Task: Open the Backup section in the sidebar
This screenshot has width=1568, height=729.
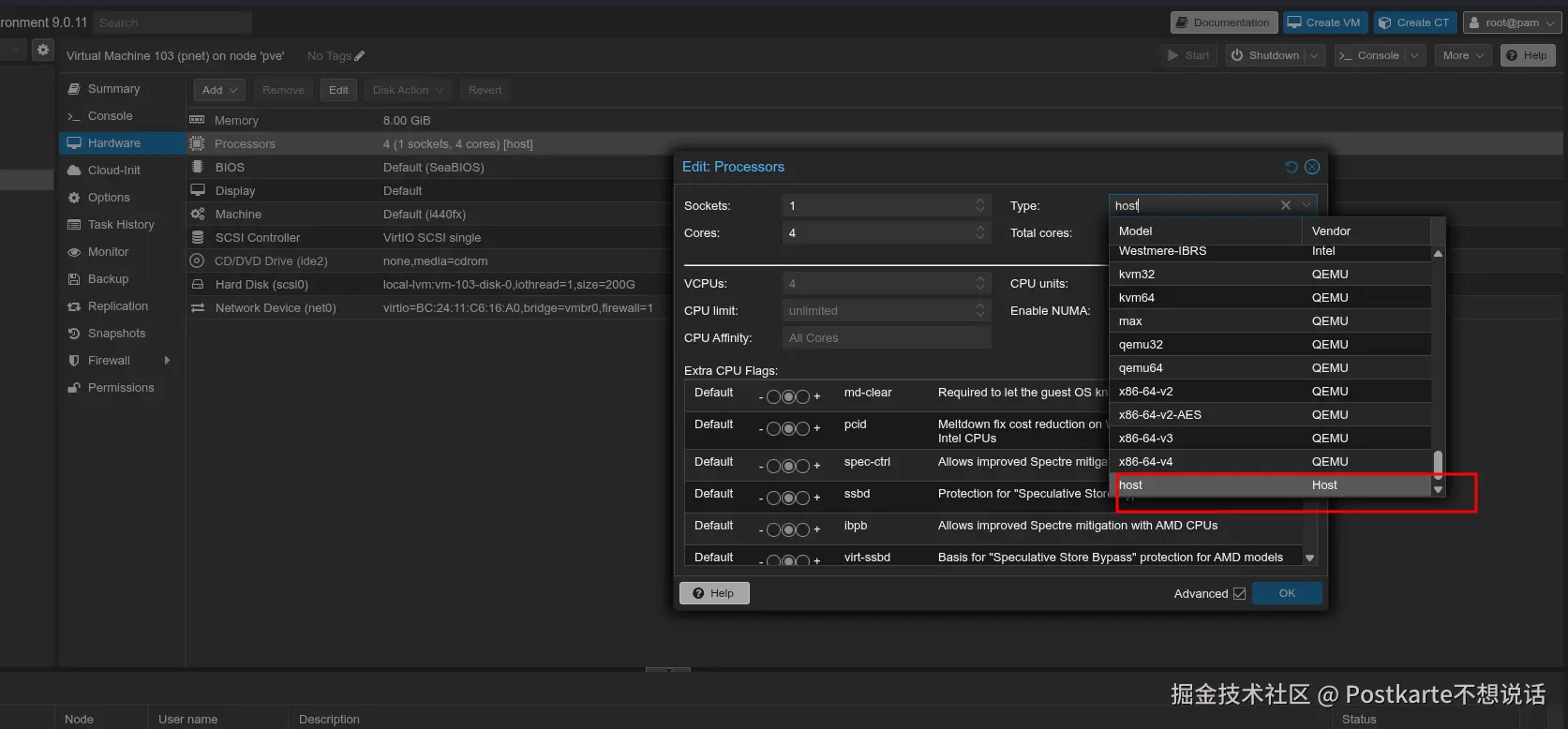Action: pyautogui.click(x=108, y=279)
